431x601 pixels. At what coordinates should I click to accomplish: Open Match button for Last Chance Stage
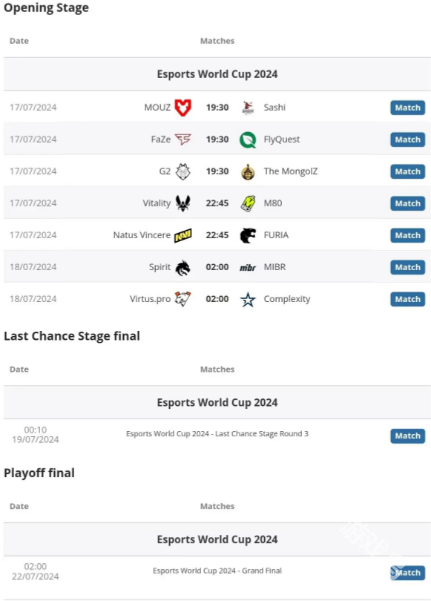408,436
